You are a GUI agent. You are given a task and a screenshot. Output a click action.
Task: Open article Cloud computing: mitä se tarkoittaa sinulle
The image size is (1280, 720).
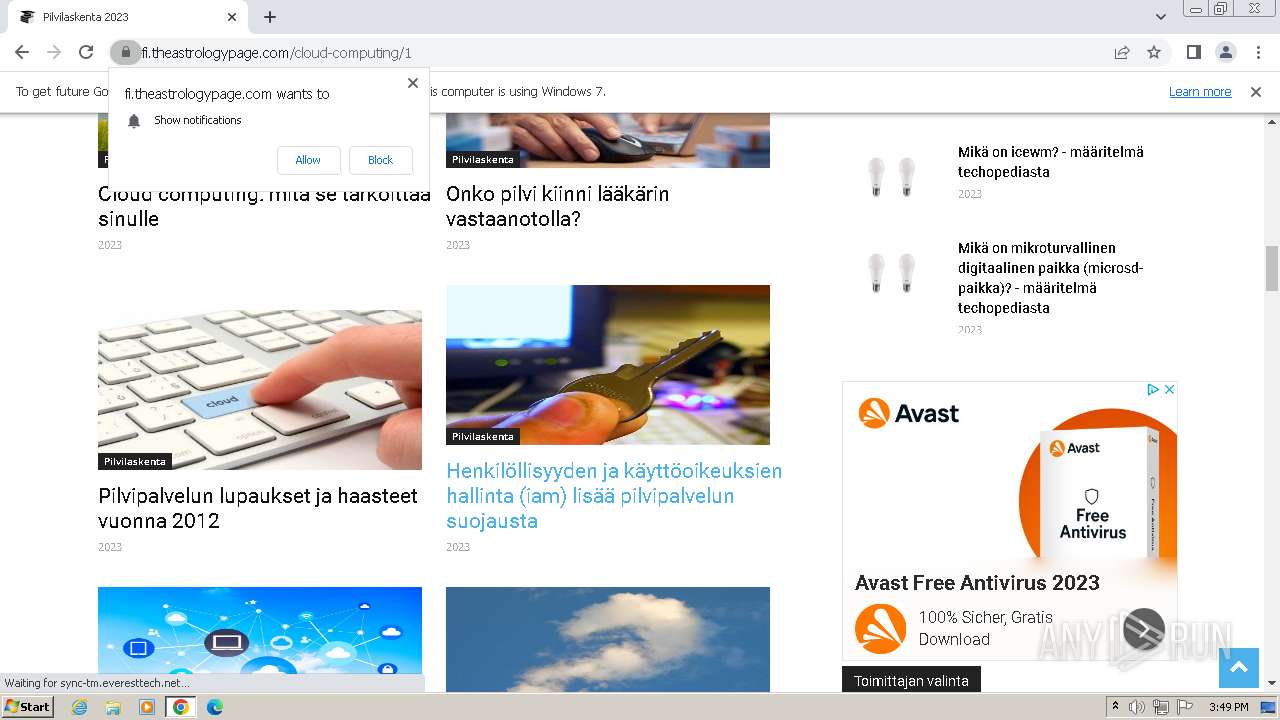pos(264,206)
